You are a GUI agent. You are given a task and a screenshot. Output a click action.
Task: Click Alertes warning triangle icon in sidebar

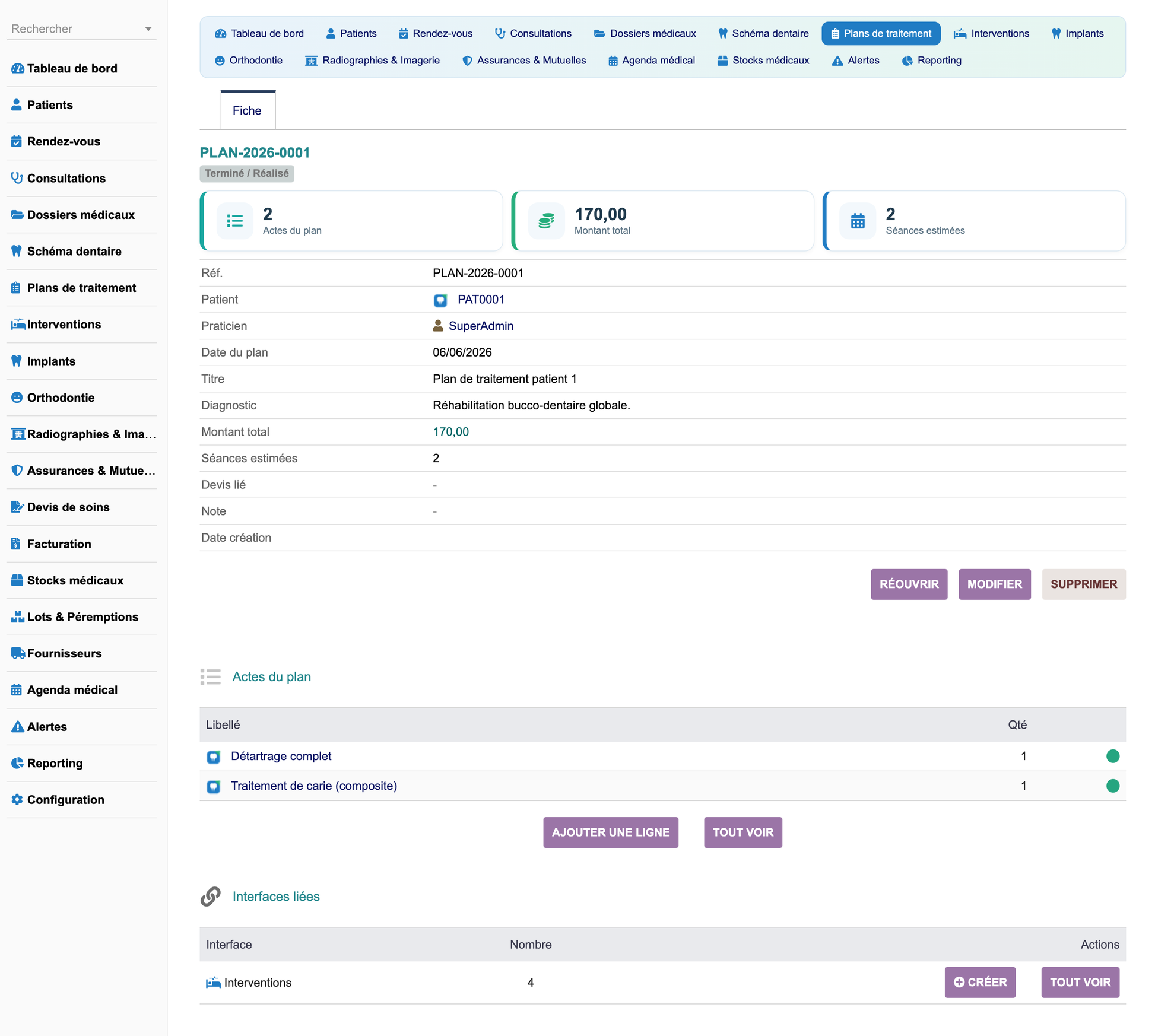point(18,727)
